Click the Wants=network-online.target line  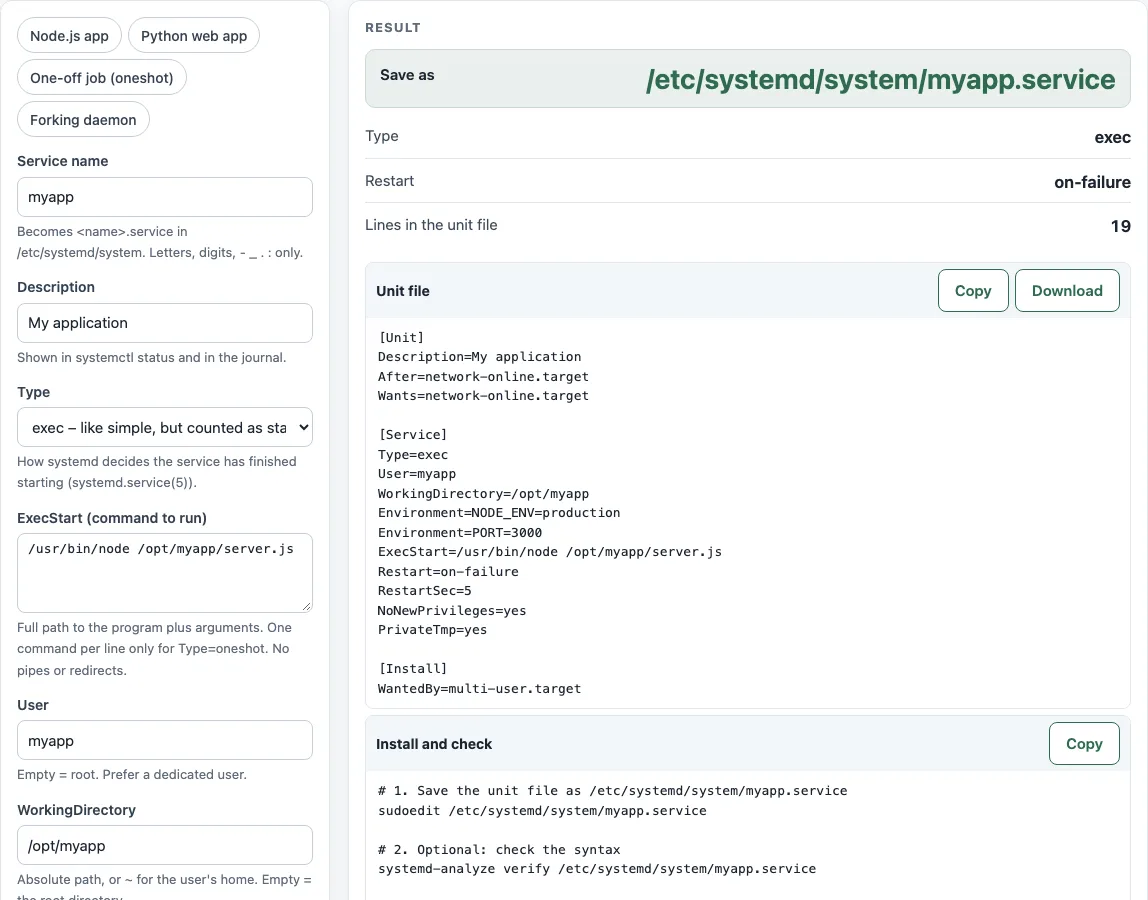[x=483, y=395]
